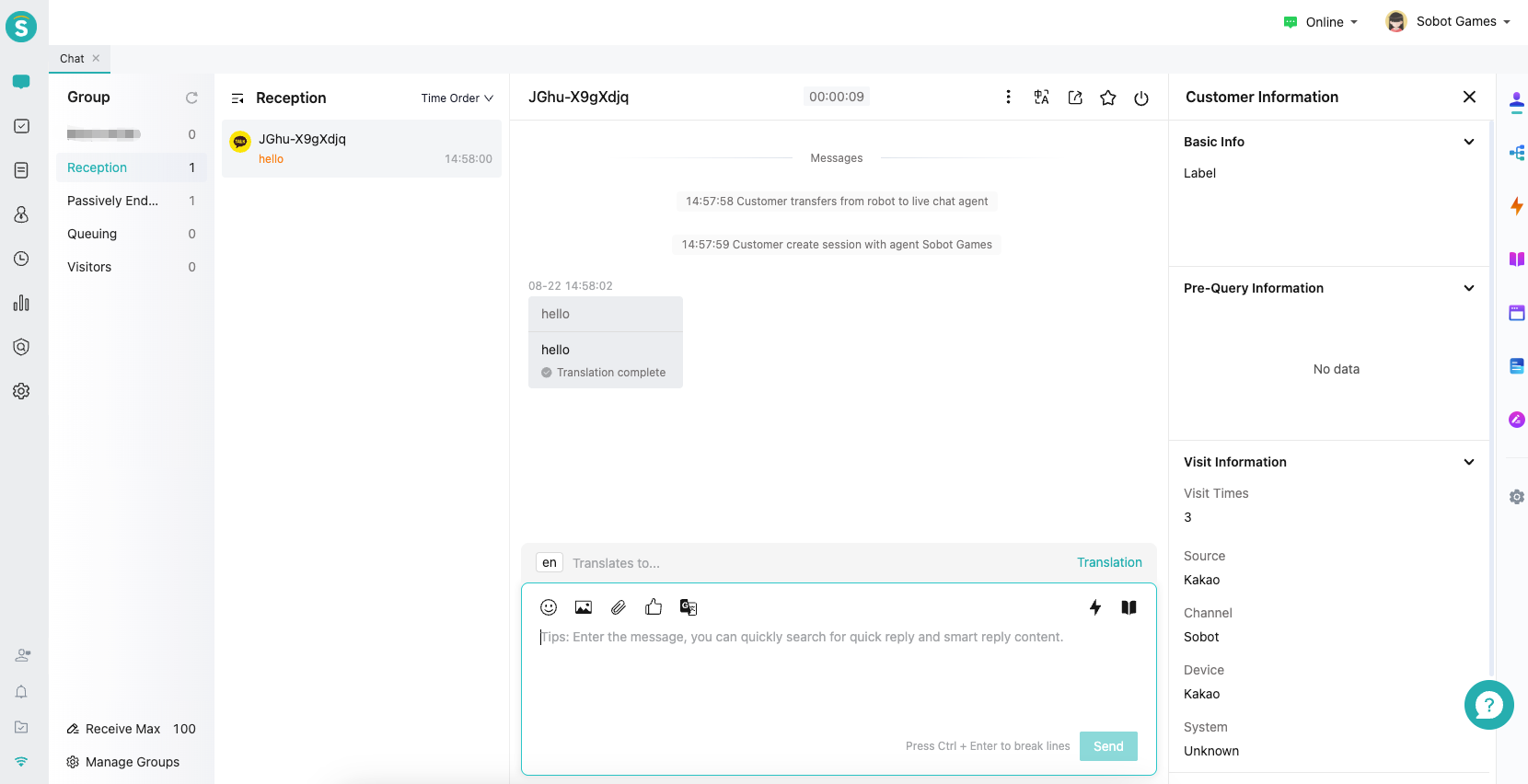Collapse the Visit Information section
The width and height of the screenshot is (1528, 784).
[1469, 462]
